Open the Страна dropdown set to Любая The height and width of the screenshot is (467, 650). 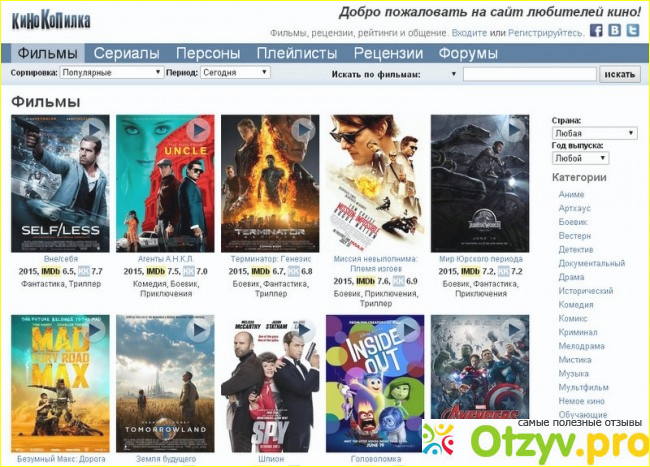coord(594,133)
